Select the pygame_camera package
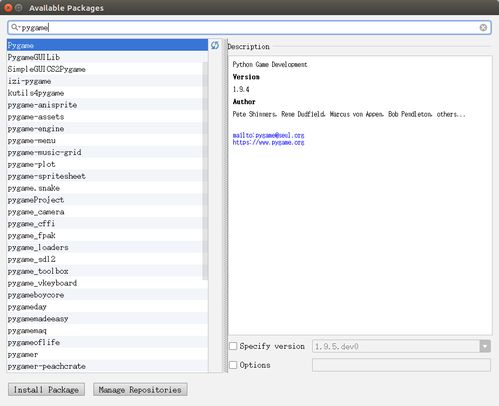 pos(107,212)
